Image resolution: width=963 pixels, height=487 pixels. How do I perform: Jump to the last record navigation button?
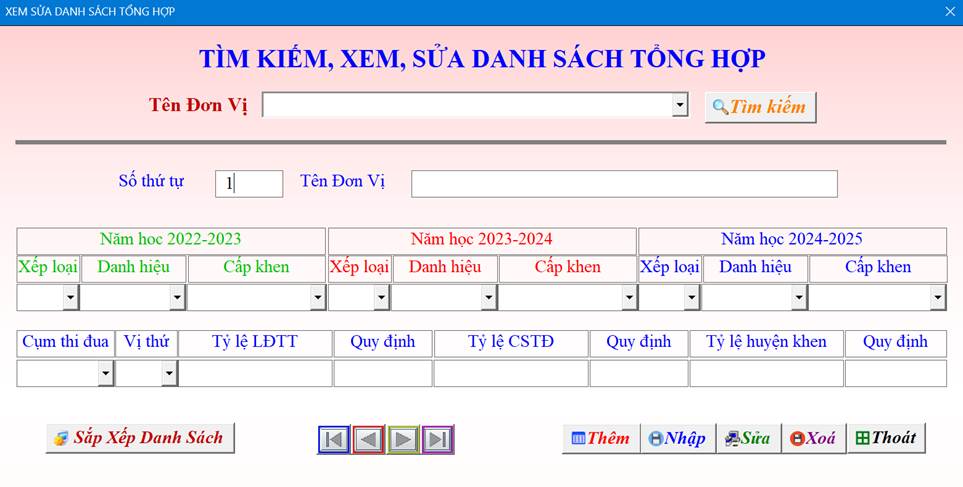[437, 440]
